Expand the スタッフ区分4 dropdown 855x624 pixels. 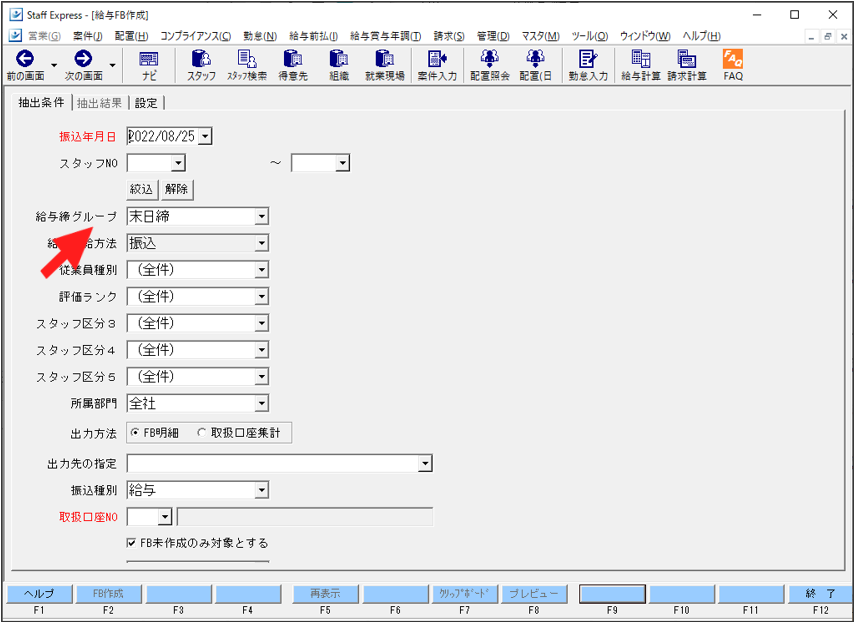[261, 350]
